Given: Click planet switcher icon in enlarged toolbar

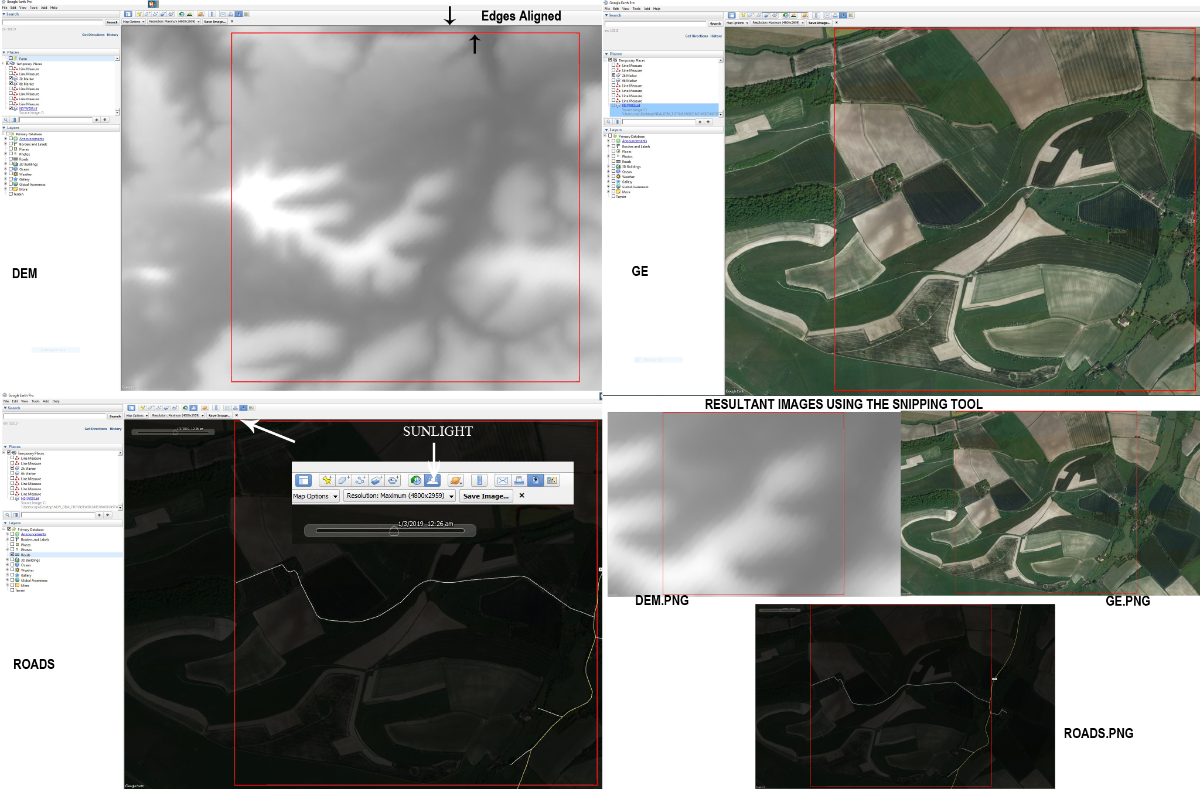Looking at the screenshot, I should point(456,481).
